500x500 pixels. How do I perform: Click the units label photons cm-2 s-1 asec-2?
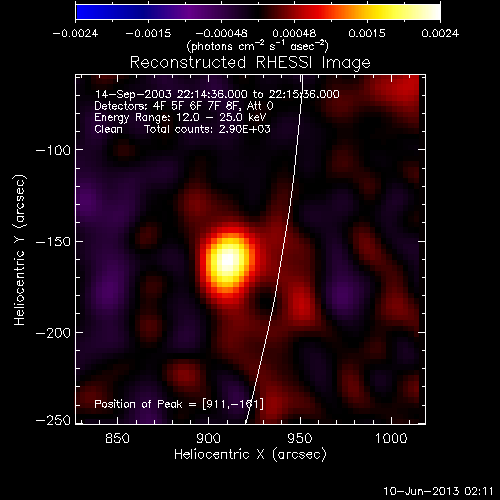(257, 46)
